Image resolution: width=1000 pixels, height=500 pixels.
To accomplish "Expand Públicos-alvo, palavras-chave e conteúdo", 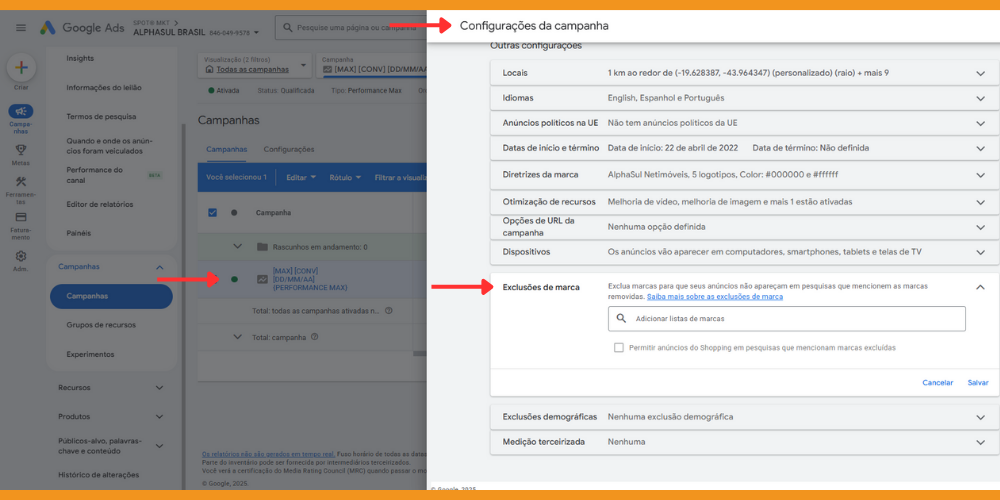I will point(159,446).
